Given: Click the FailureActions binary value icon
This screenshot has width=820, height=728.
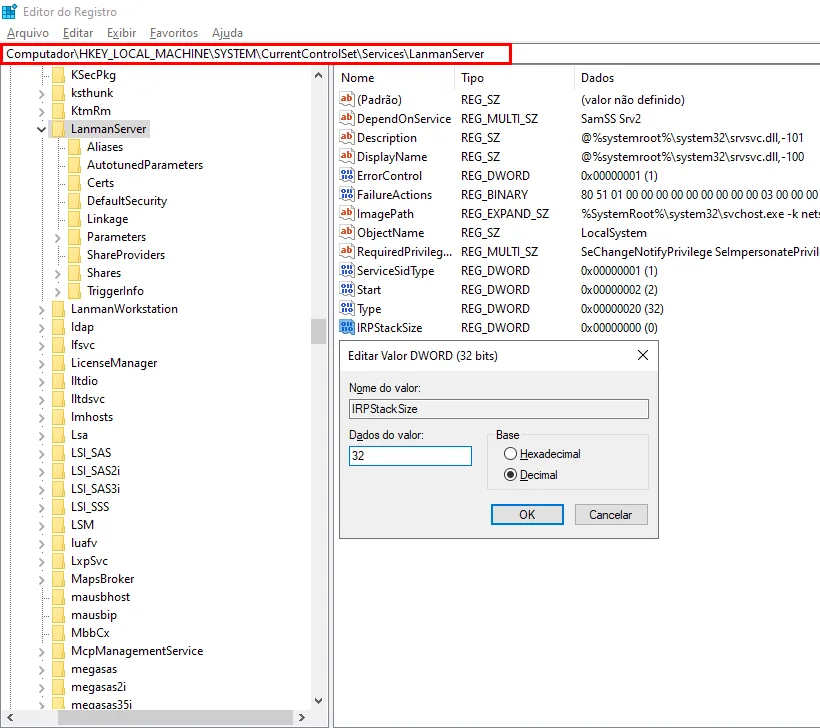Looking at the screenshot, I should pos(347,195).
